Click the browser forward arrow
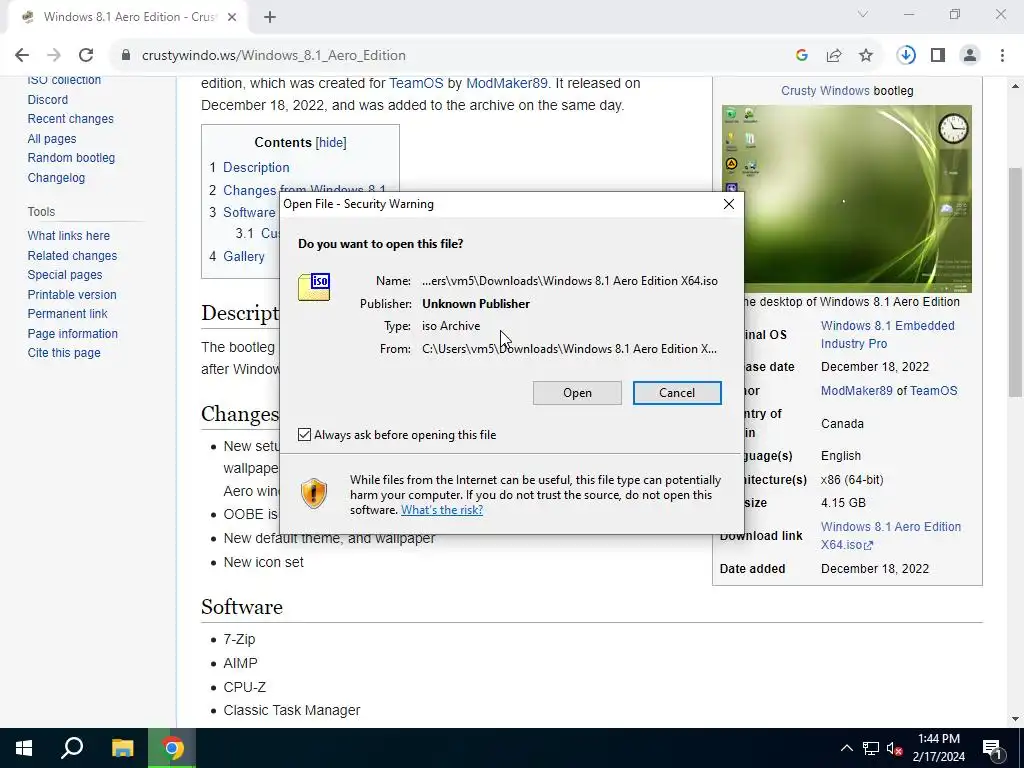 tap(54, 56)
